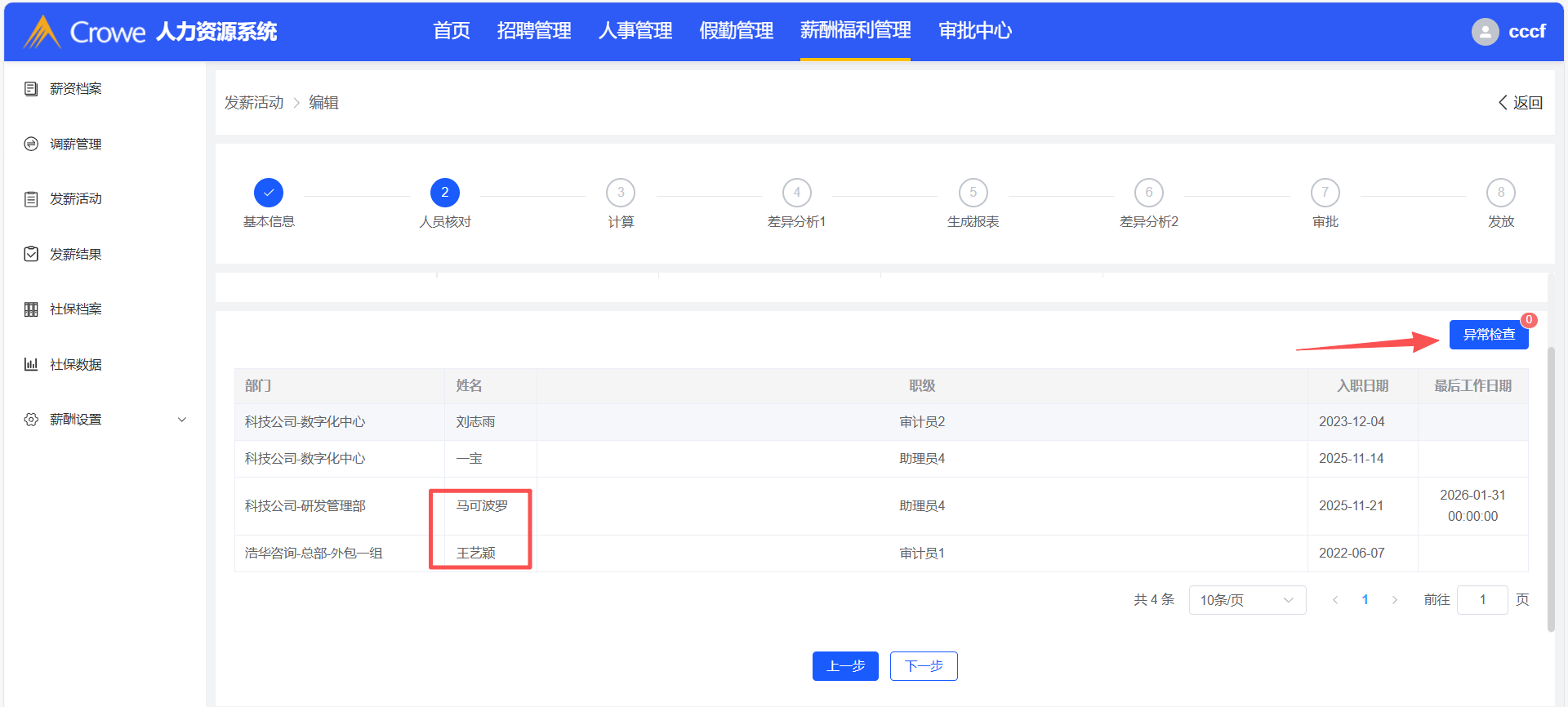Open the 10条/页 page size dropdown

click(1248, 600)
